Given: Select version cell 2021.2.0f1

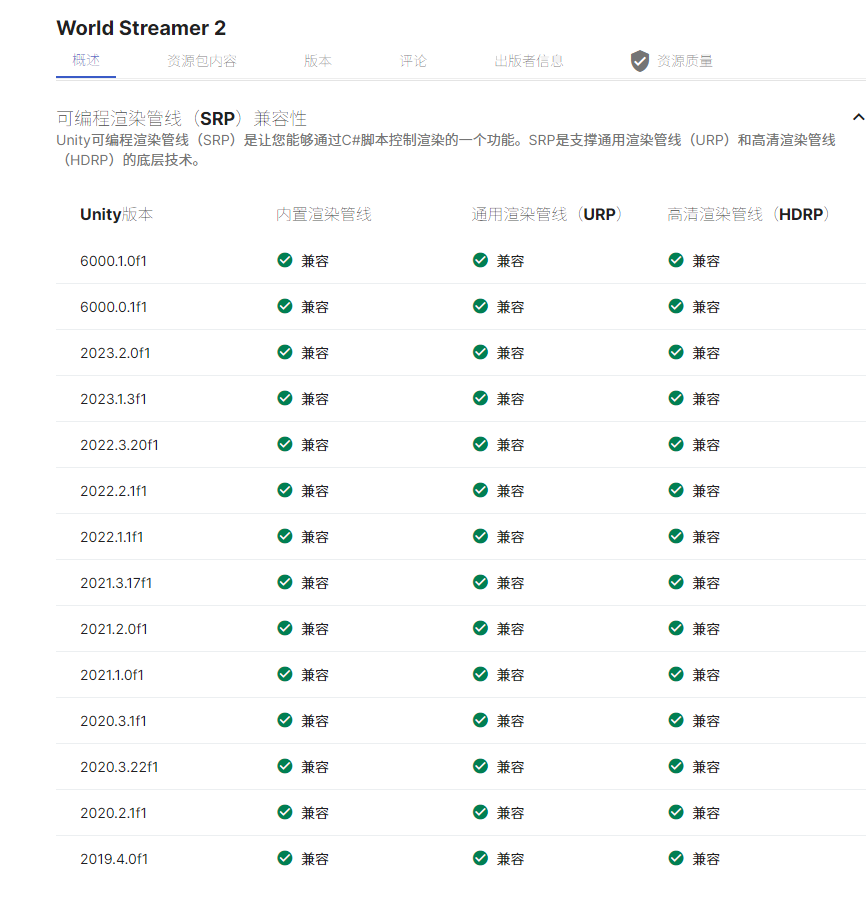Looking at the screenshot, I should tap(114, 629).
